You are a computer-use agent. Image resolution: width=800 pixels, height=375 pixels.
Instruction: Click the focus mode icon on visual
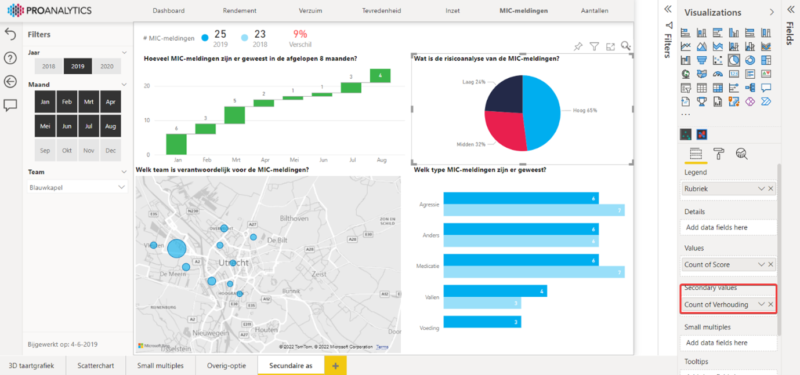tap(610, 47)
